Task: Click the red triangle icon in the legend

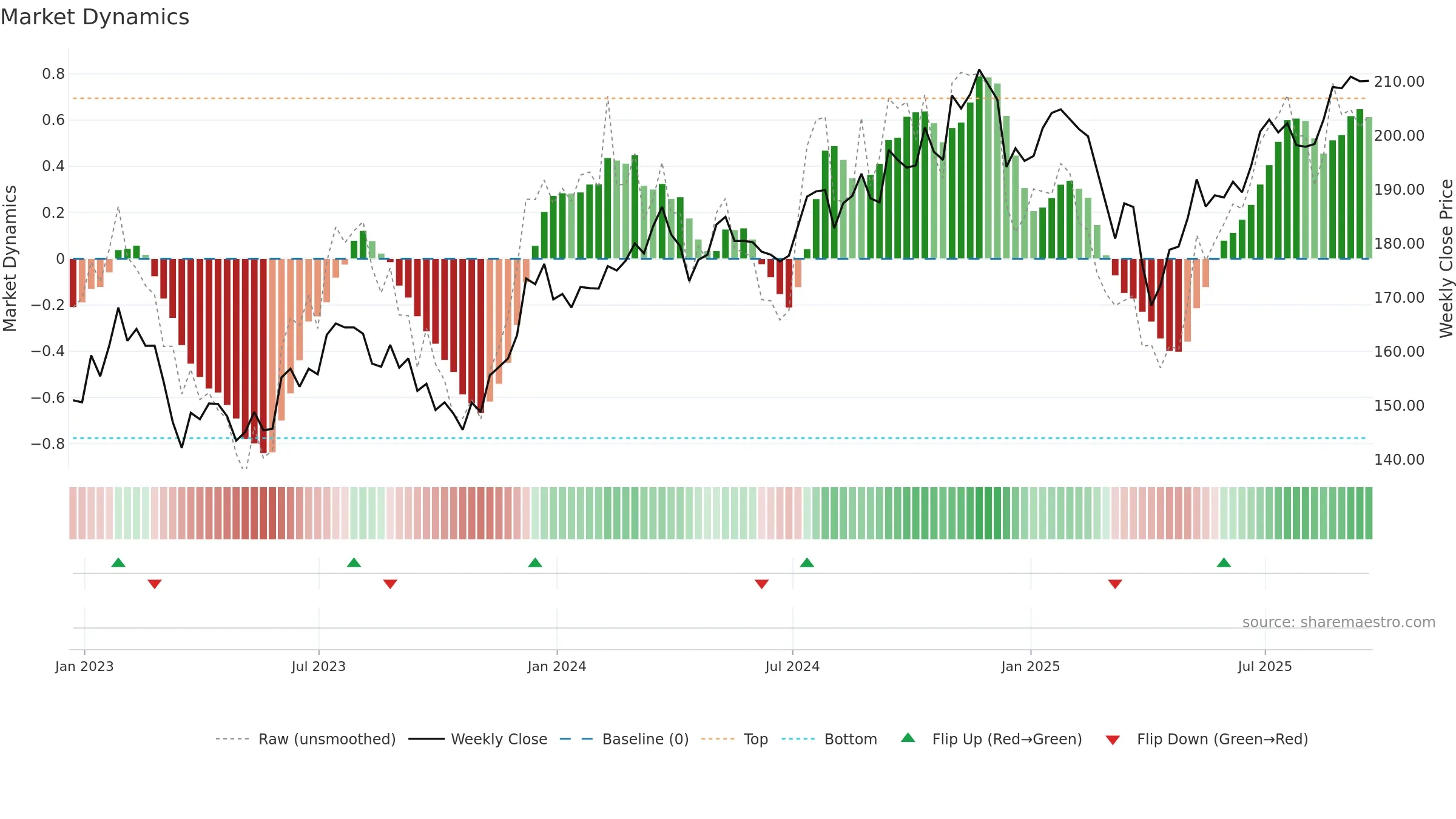Action: point(1113,740)
